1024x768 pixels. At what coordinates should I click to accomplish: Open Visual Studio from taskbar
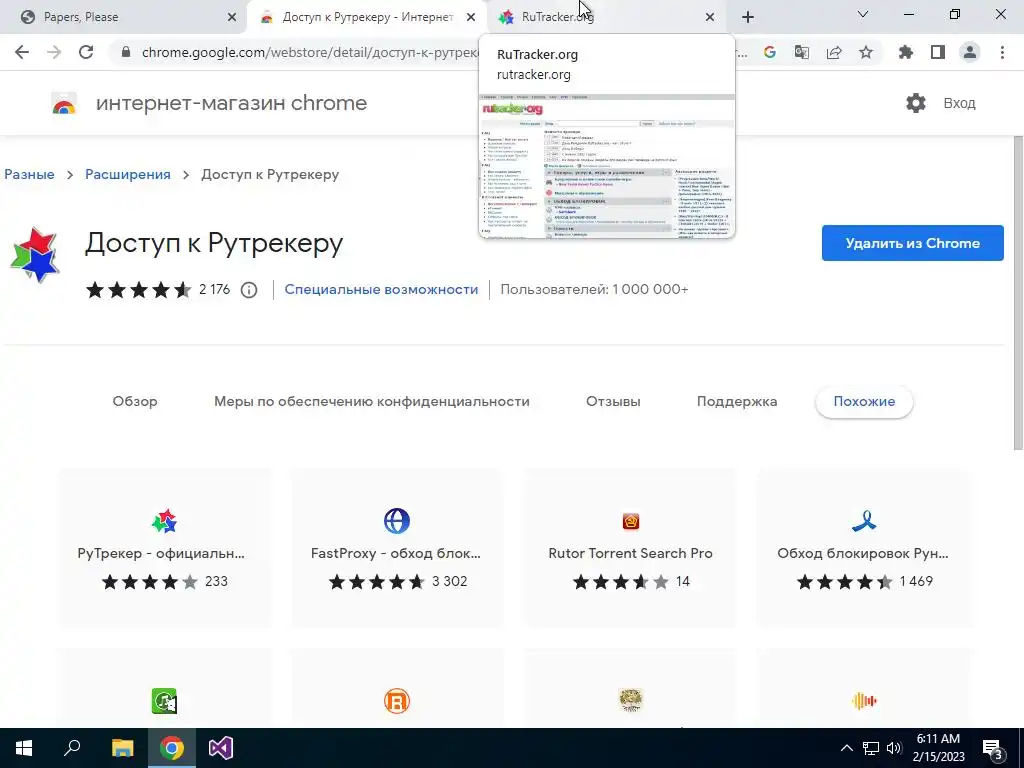pos(221,748)
